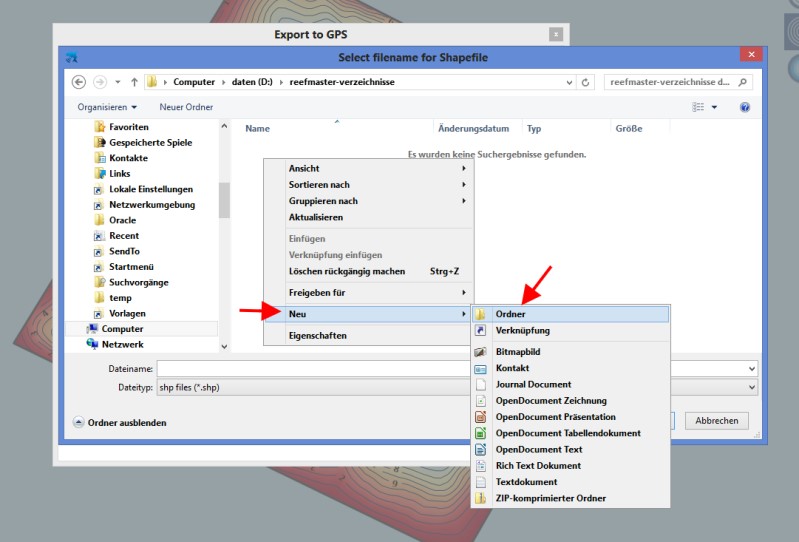The image size is (799, 542).
Task: Click the Neuer Ordner button
Action: click(186, 107)
